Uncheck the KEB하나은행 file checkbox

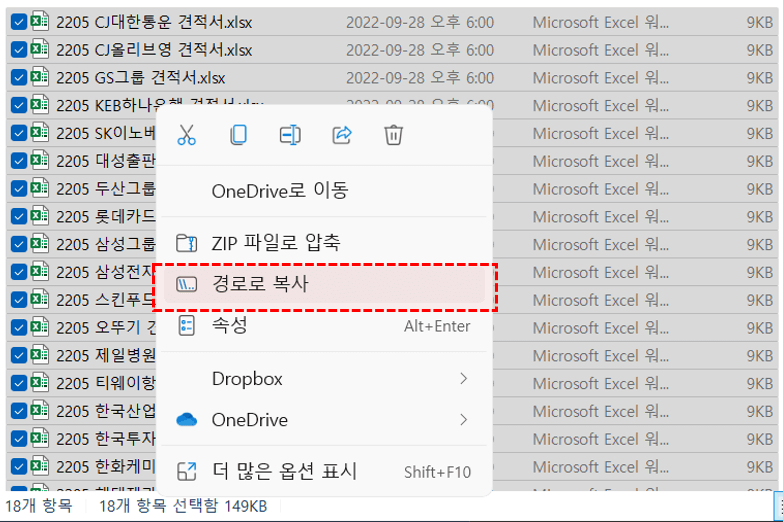tap(18, 105)
